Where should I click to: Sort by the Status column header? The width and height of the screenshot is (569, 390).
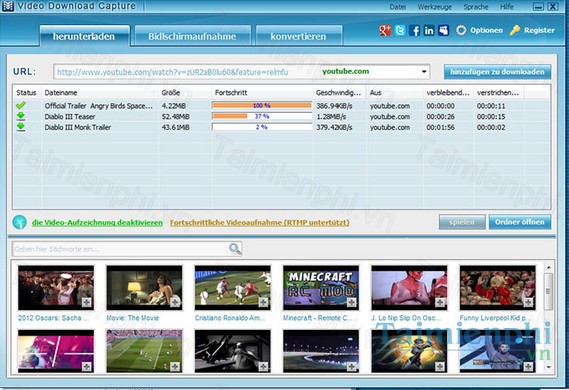[x=27, y=93]
